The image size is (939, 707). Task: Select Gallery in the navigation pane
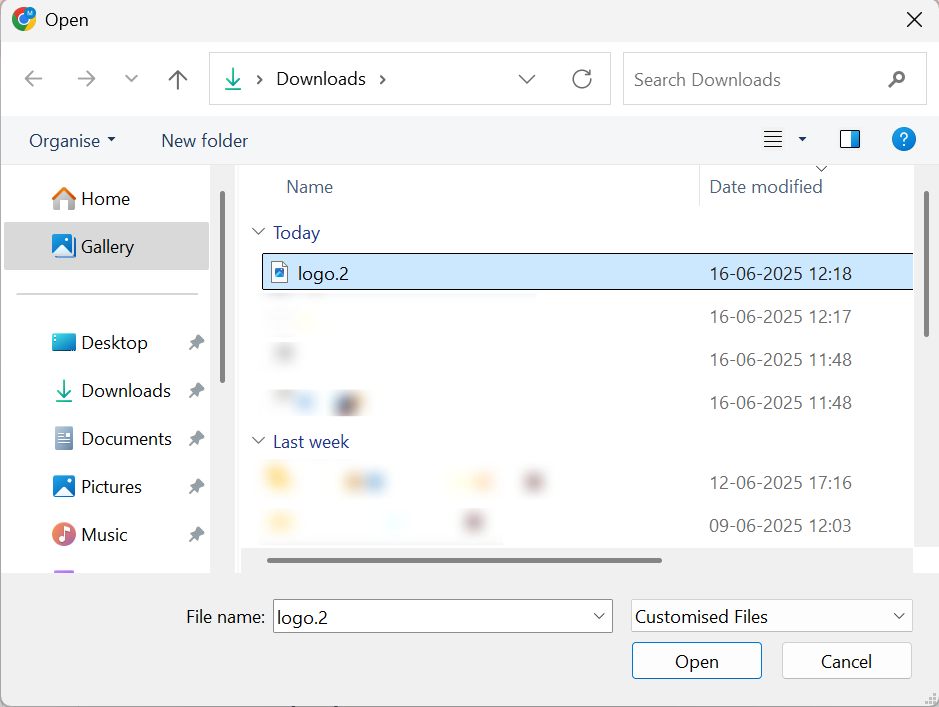click(x=107, y=247)
